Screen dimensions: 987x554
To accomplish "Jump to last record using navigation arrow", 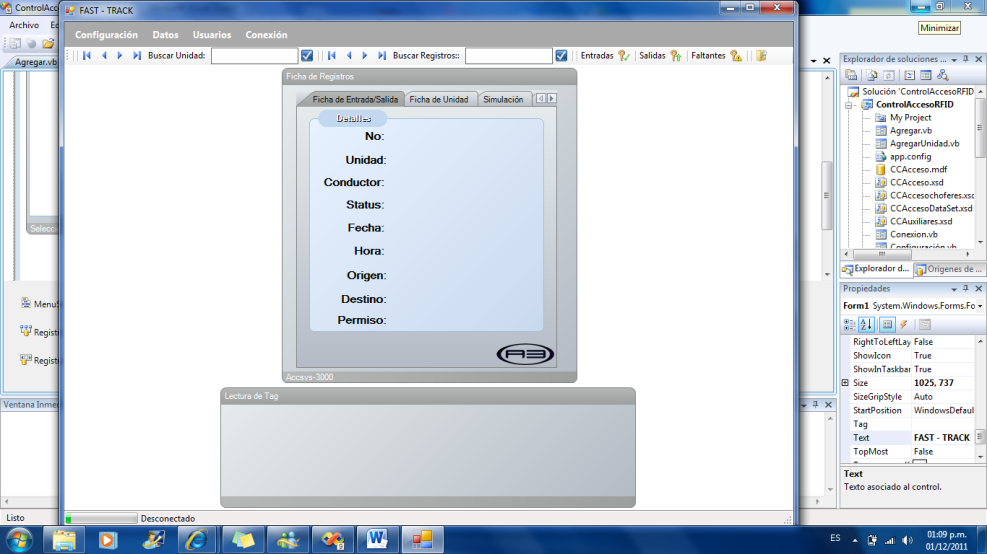I will click(x=382, y=56).
